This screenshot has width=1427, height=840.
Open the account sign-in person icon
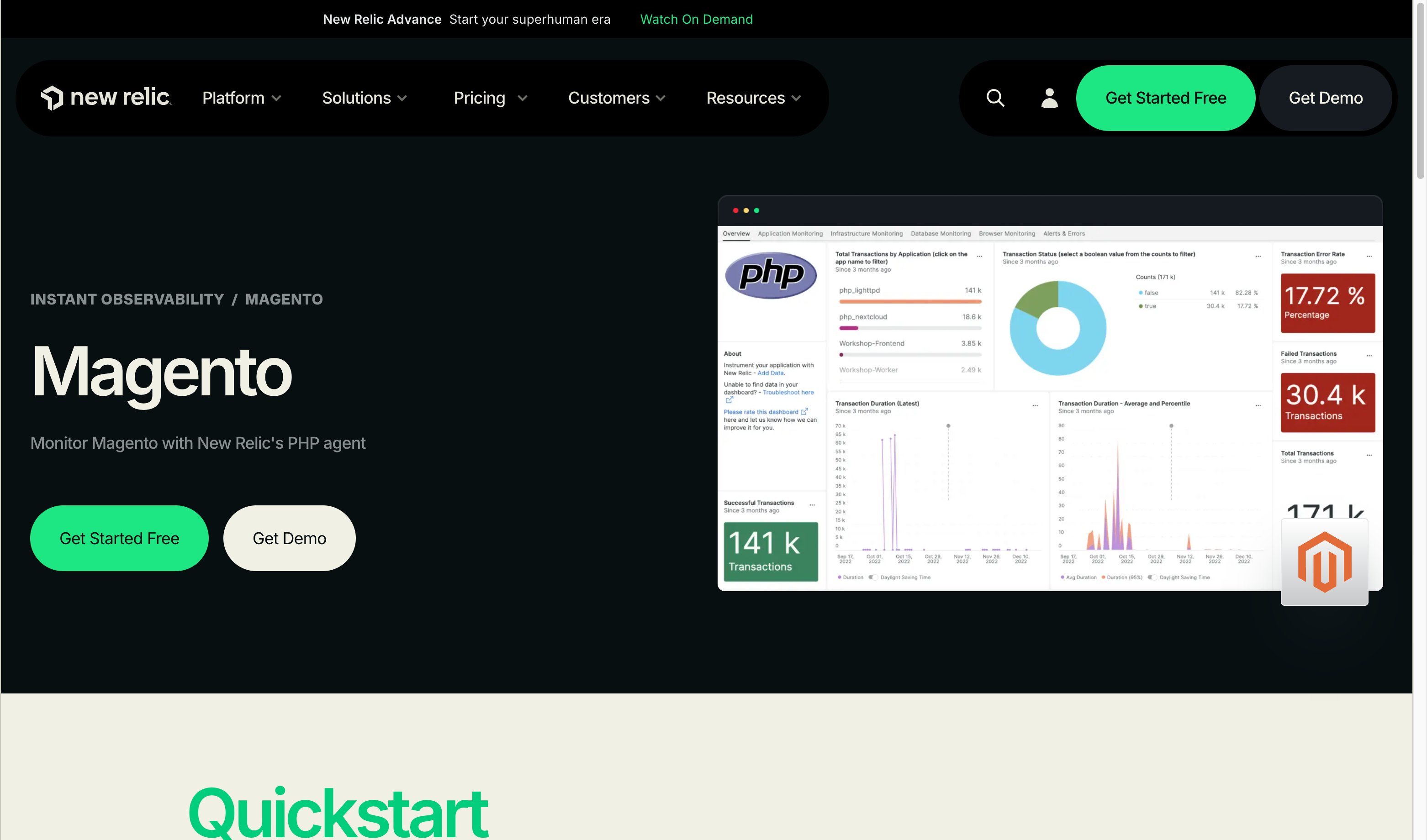[1049, 98]
